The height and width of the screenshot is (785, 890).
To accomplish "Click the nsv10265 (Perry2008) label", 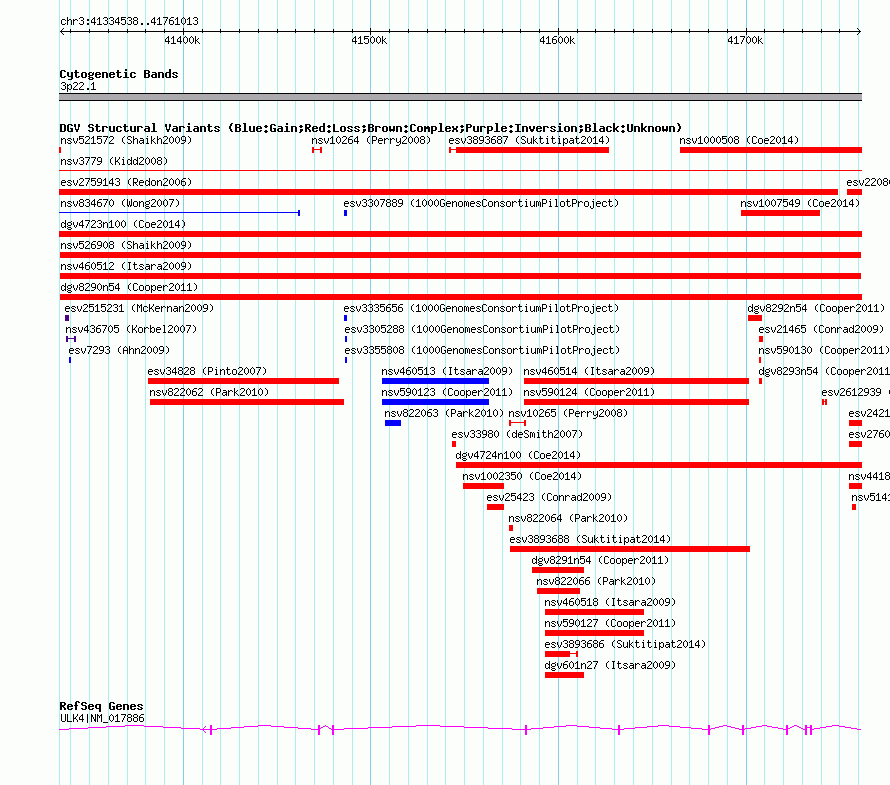I will pyautogui.click(x=568, y=413).
